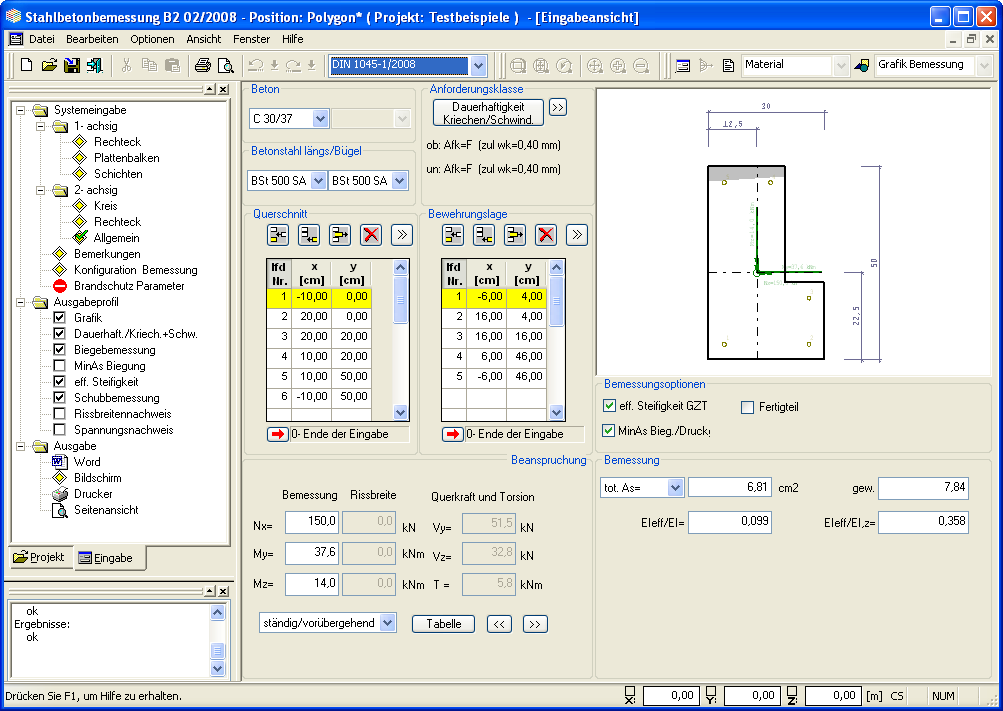Screen dimensions: 1003x711
Task: Click the graphic shapes icon before Grafik Bemessung
Action: click(x=862, y=65)
